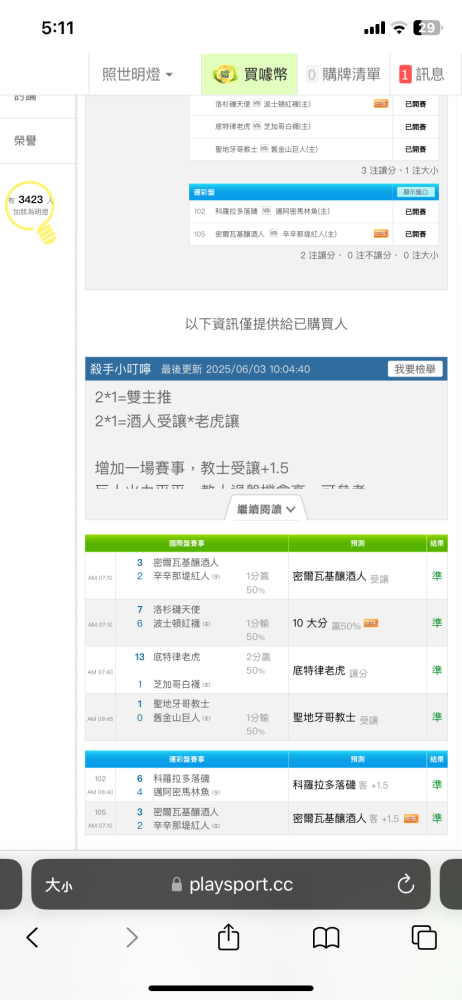Click the 波士頓紅襪 team name in results table

point(177,624)
